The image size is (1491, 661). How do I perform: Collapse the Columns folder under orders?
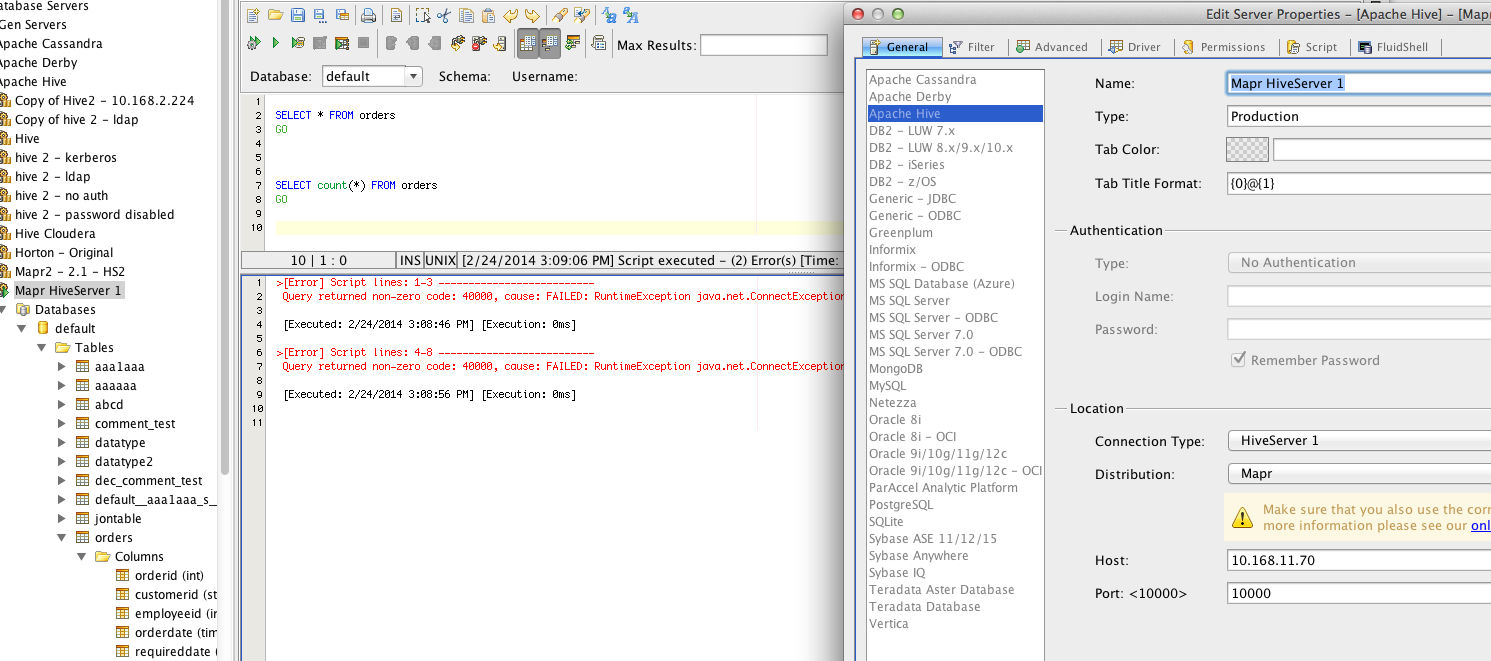(x=82, y=556)
